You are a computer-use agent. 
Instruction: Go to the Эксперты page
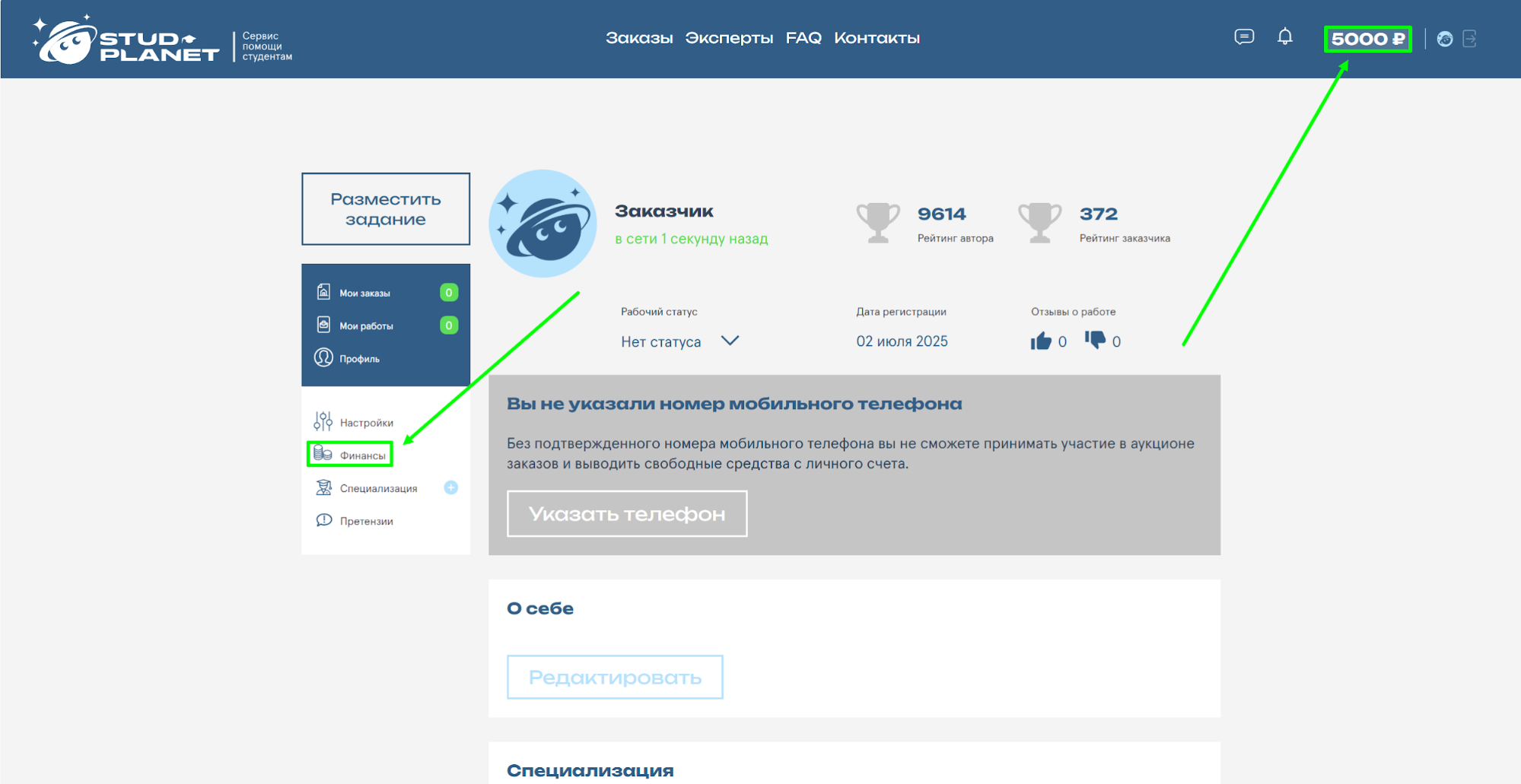click(x=729, y=38)
